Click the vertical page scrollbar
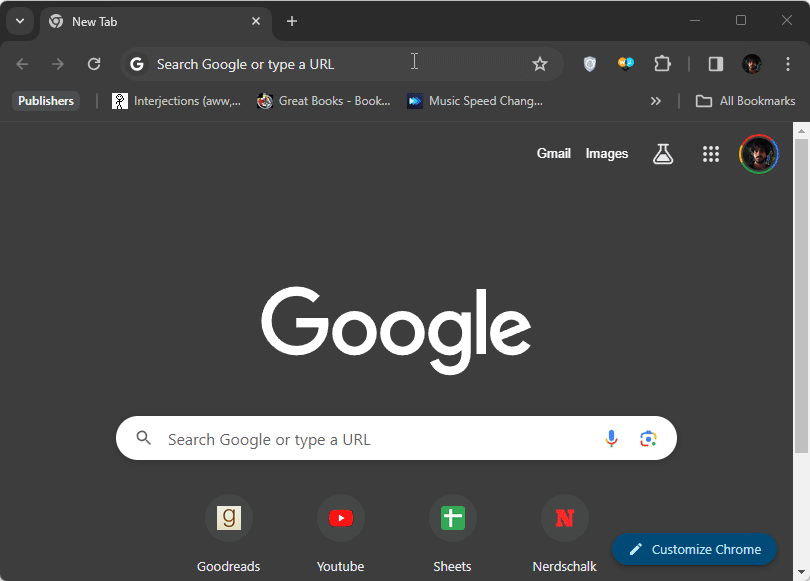 click(800, 300)
